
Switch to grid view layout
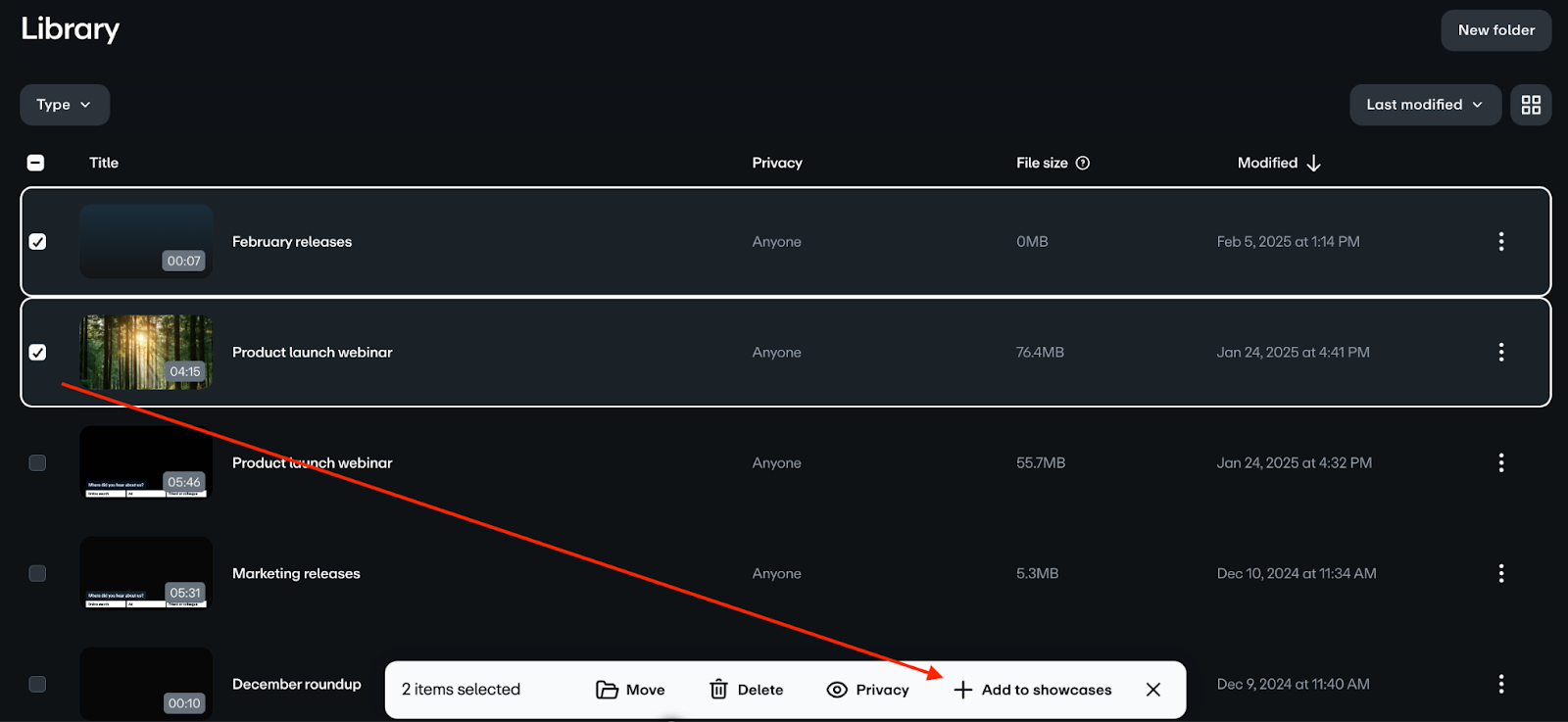coord(1531,105)
